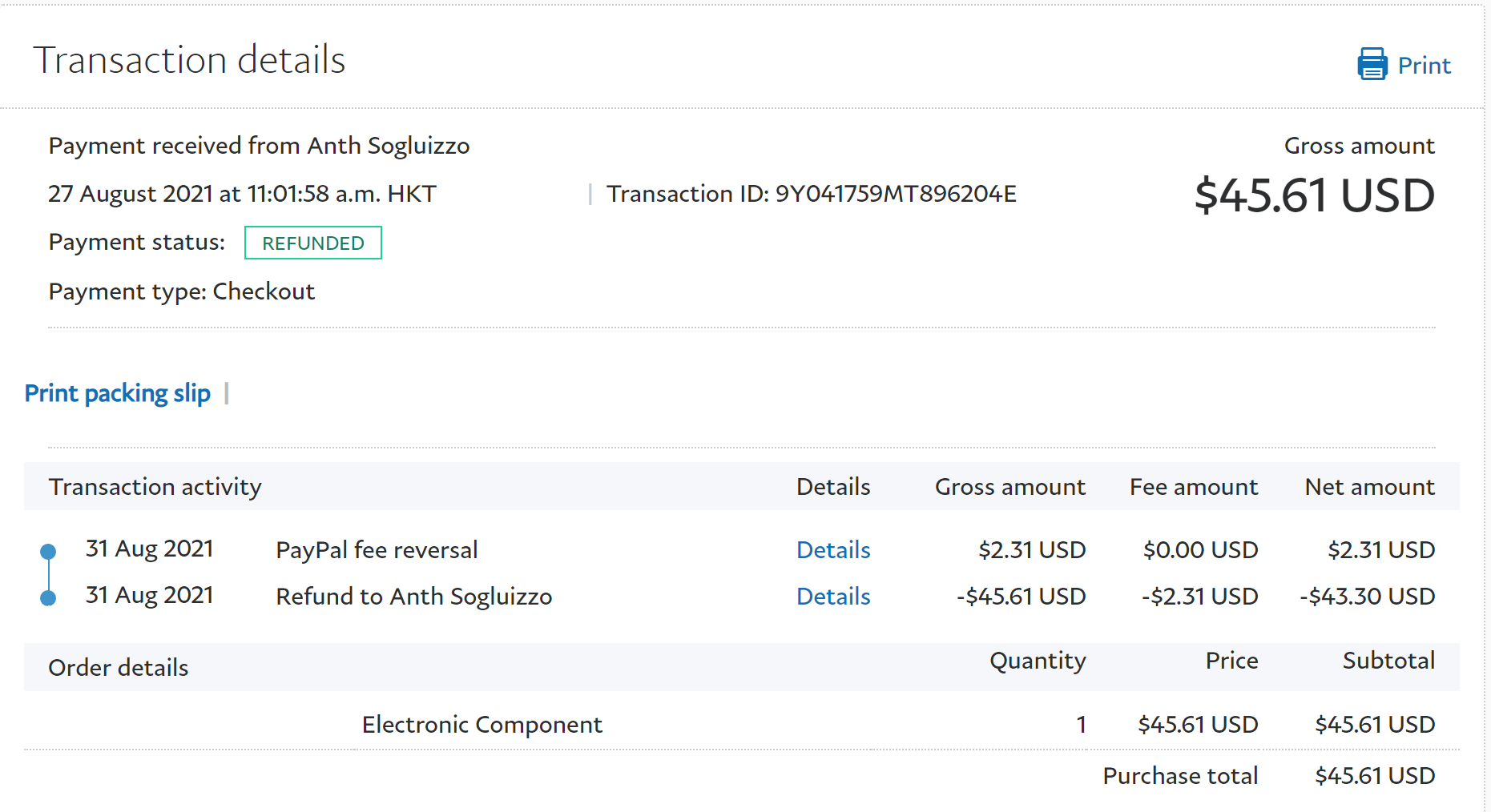The height and width of the screenshot is (812, 1491).
Task: Open Details for the refund row
Action: click(x=833, y=597)
